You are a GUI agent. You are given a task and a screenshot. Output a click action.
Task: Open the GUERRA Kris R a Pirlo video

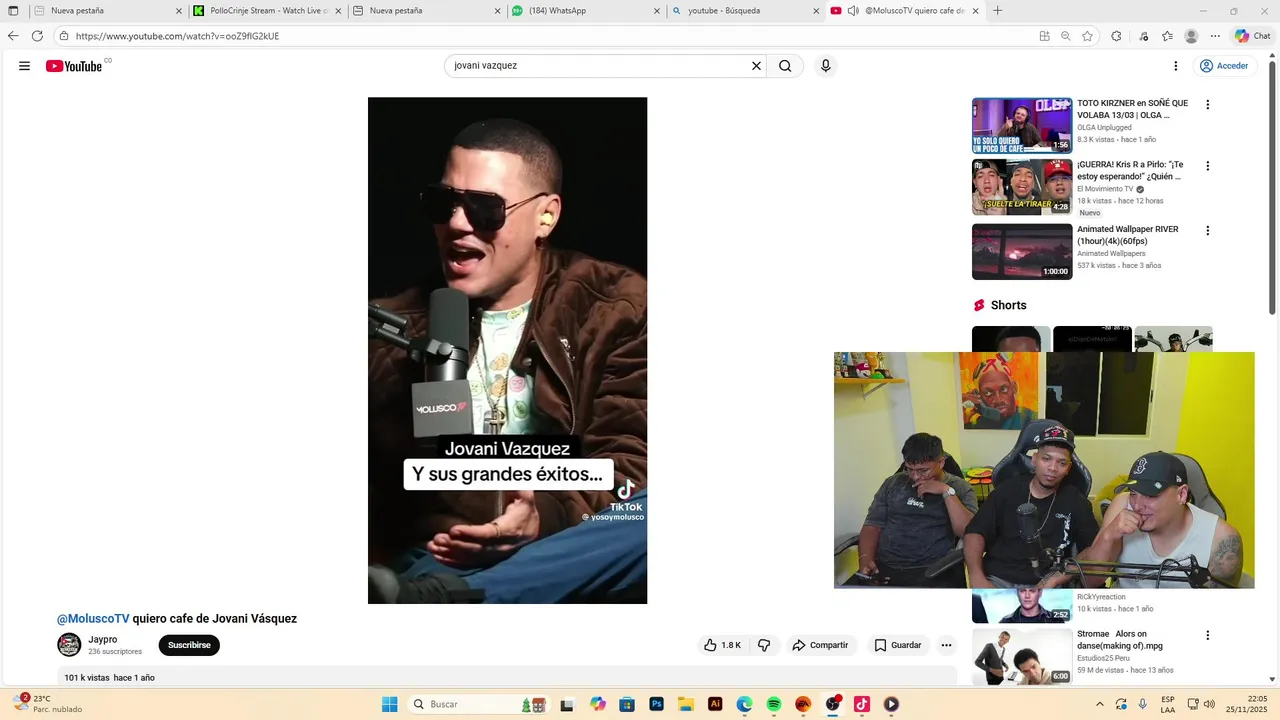pyautogui.click(x=1022, y=187)
